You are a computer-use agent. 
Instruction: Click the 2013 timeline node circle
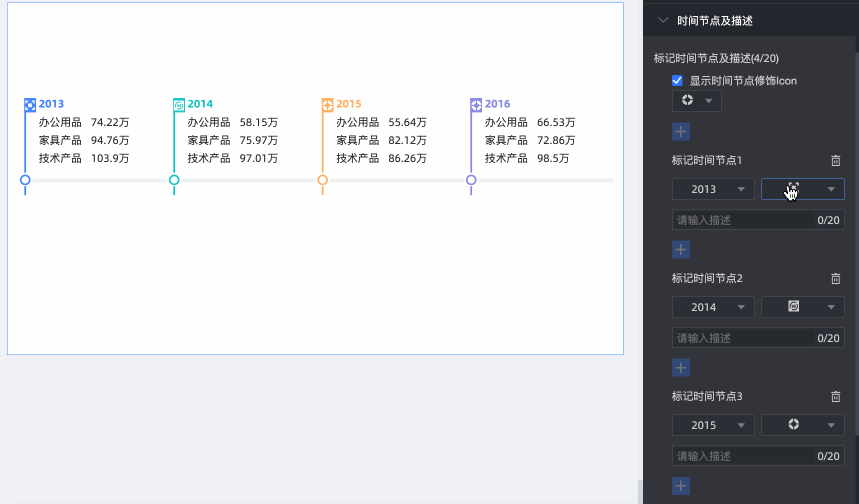tap(25, 180)
